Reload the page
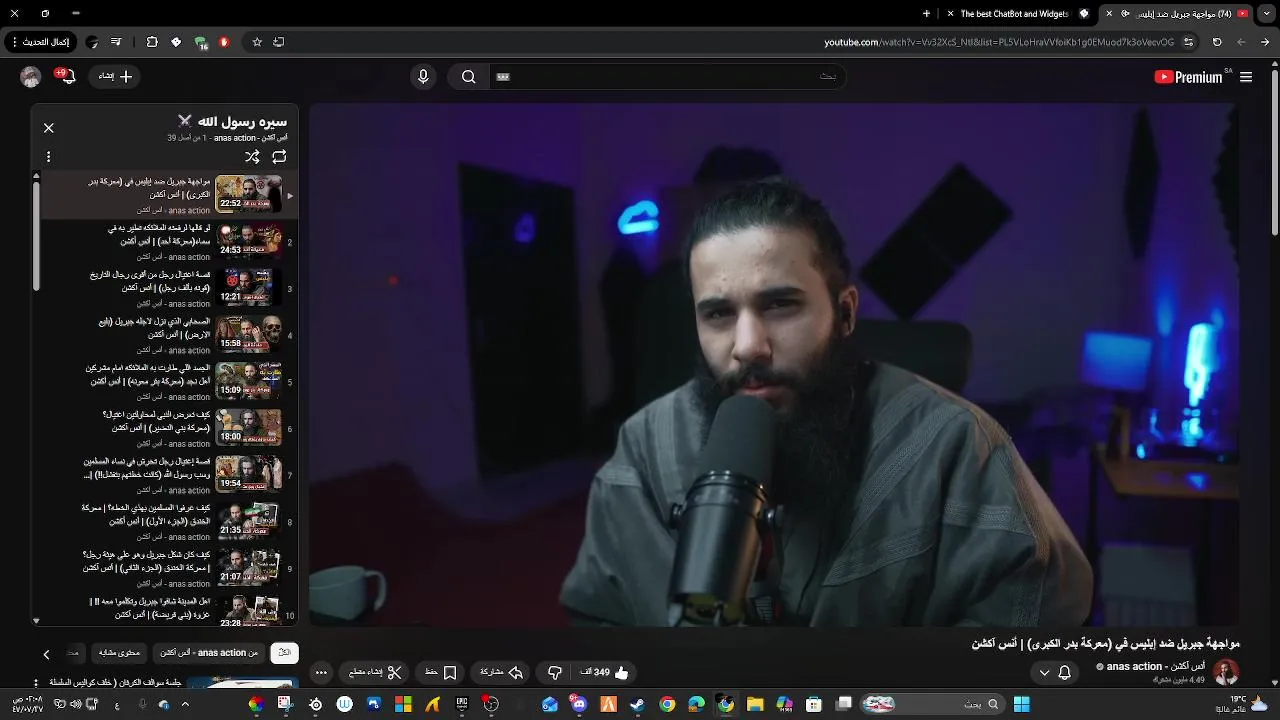Viewport: 1280px width, 720px height. (1217, 42)
